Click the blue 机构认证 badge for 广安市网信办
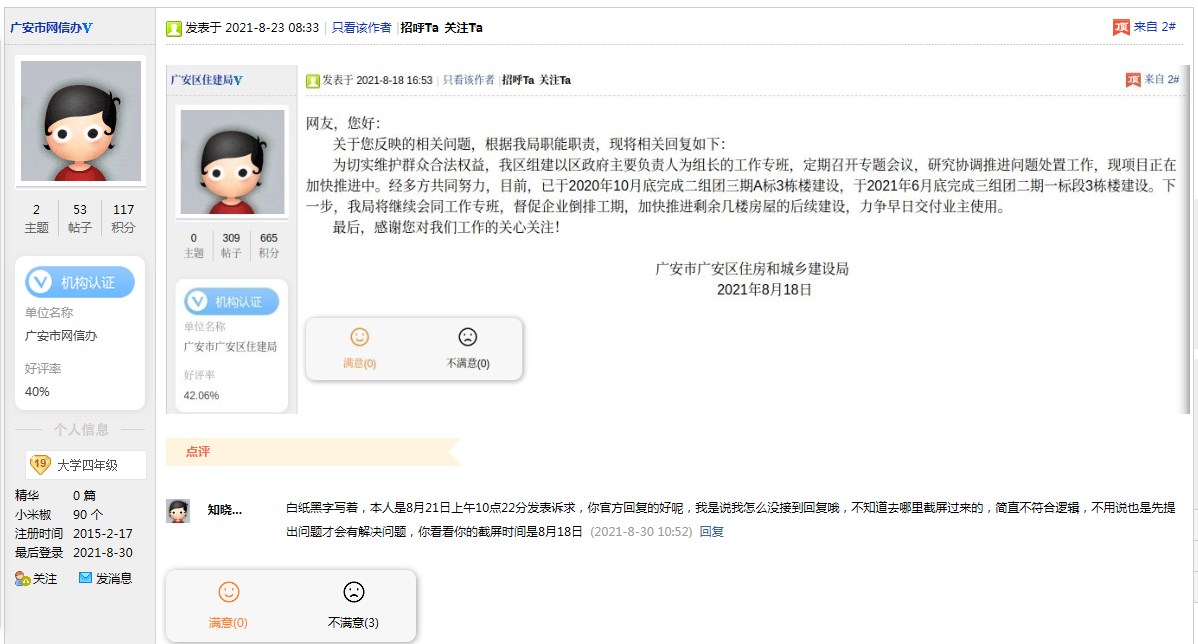 79,283
